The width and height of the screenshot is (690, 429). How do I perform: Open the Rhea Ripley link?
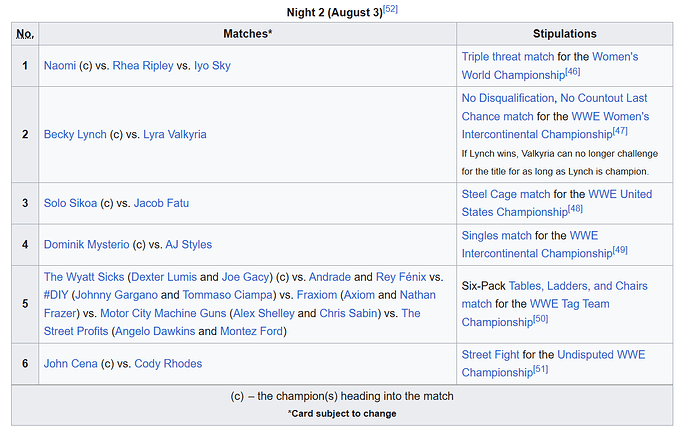tap(143, 66)
